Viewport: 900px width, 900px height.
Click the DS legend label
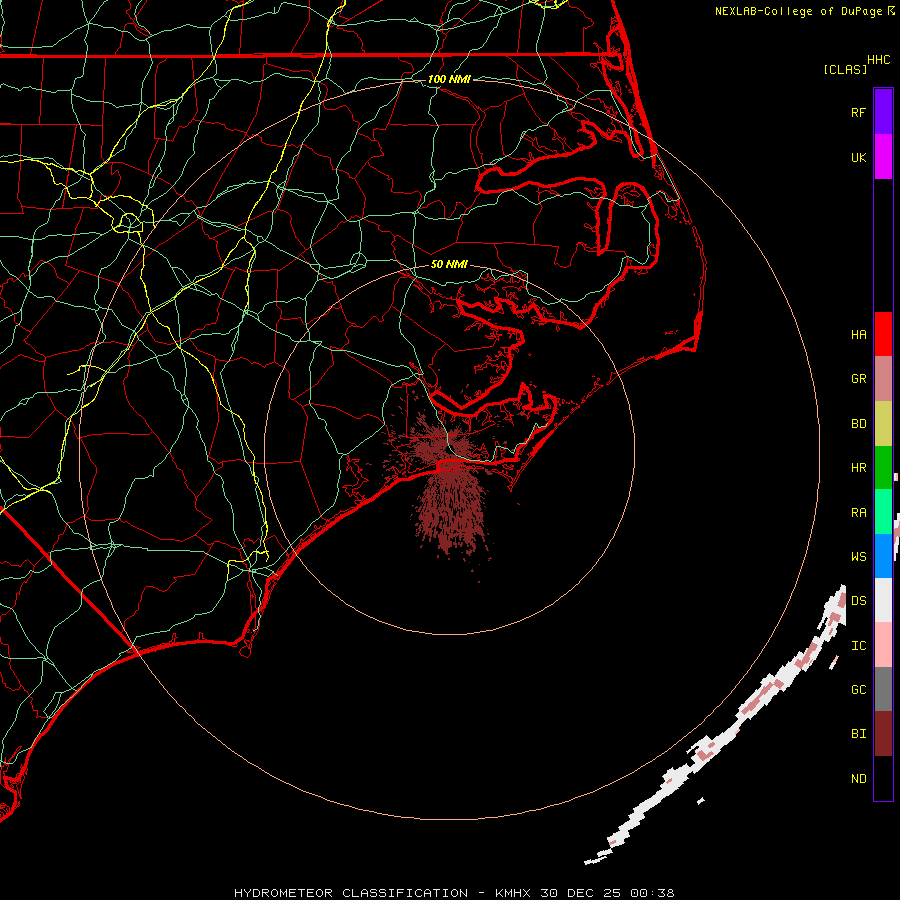click(858, 600)
